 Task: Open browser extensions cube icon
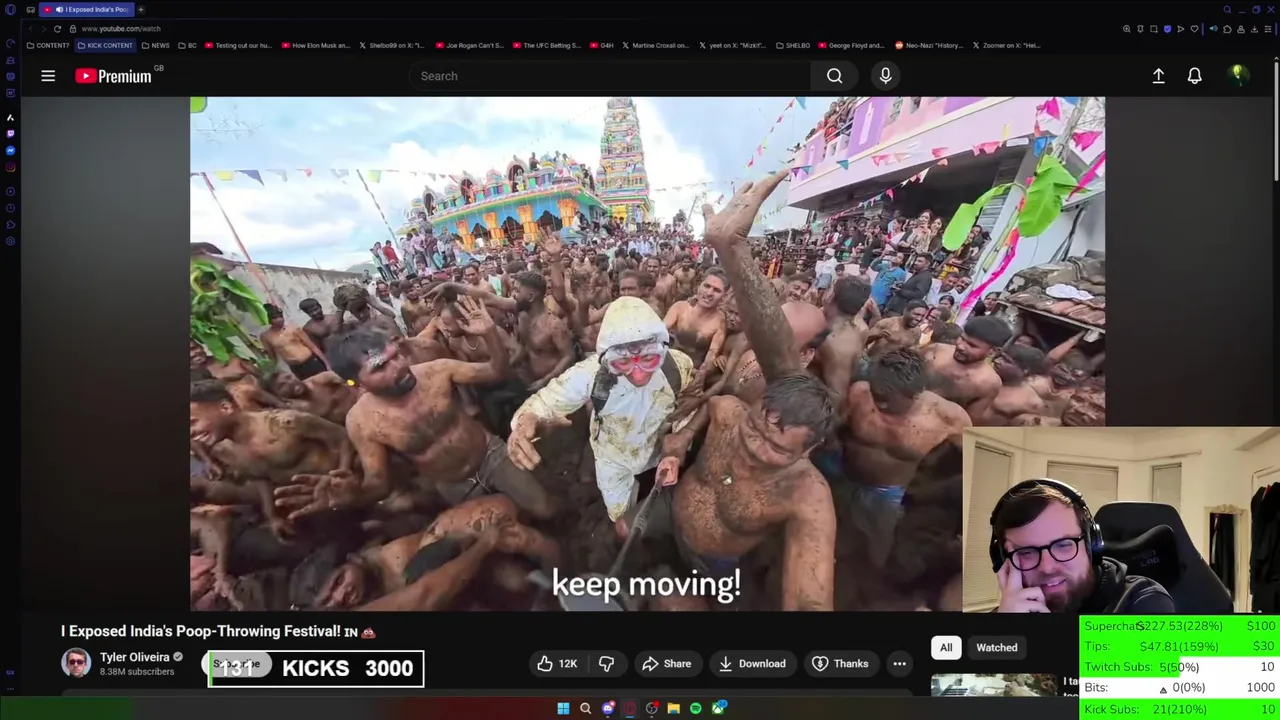1227,29
